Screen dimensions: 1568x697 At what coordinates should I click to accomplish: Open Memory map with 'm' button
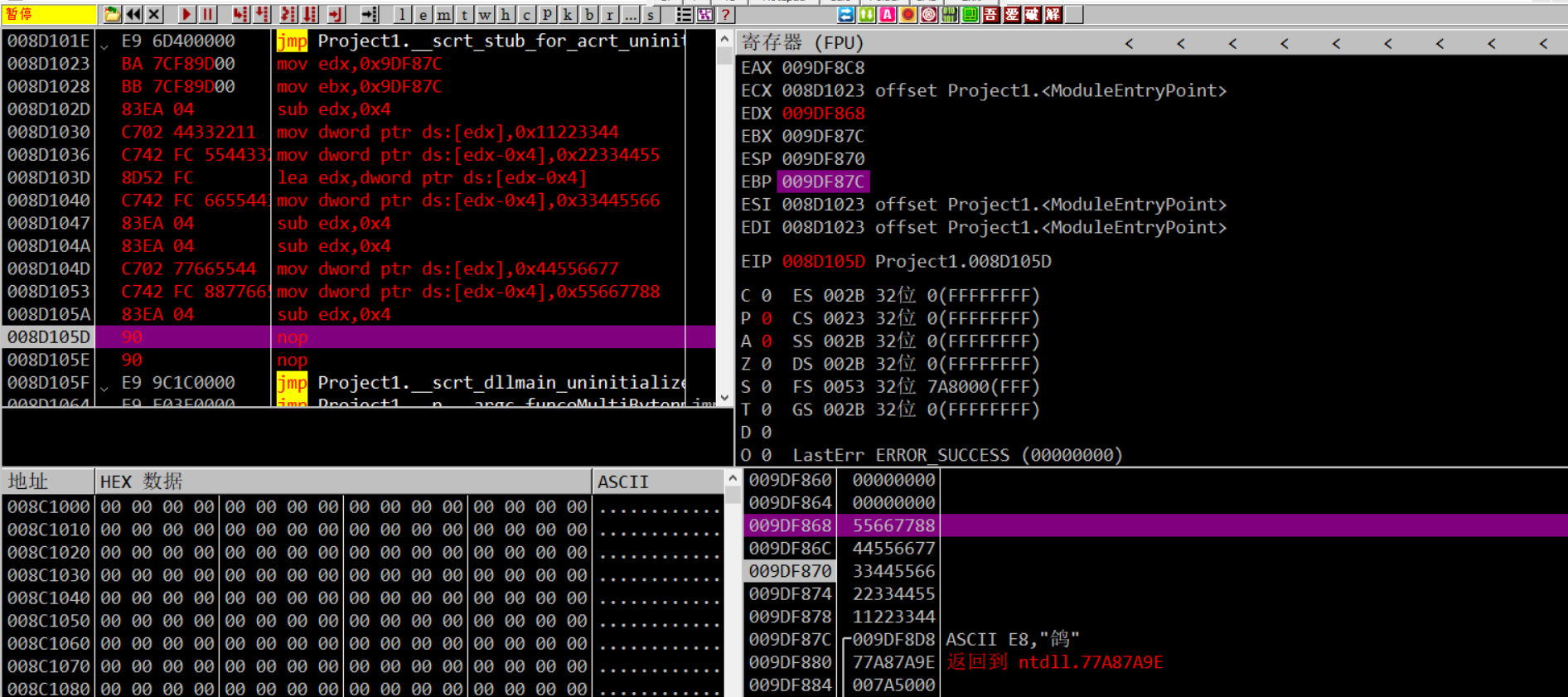point(443,14)
